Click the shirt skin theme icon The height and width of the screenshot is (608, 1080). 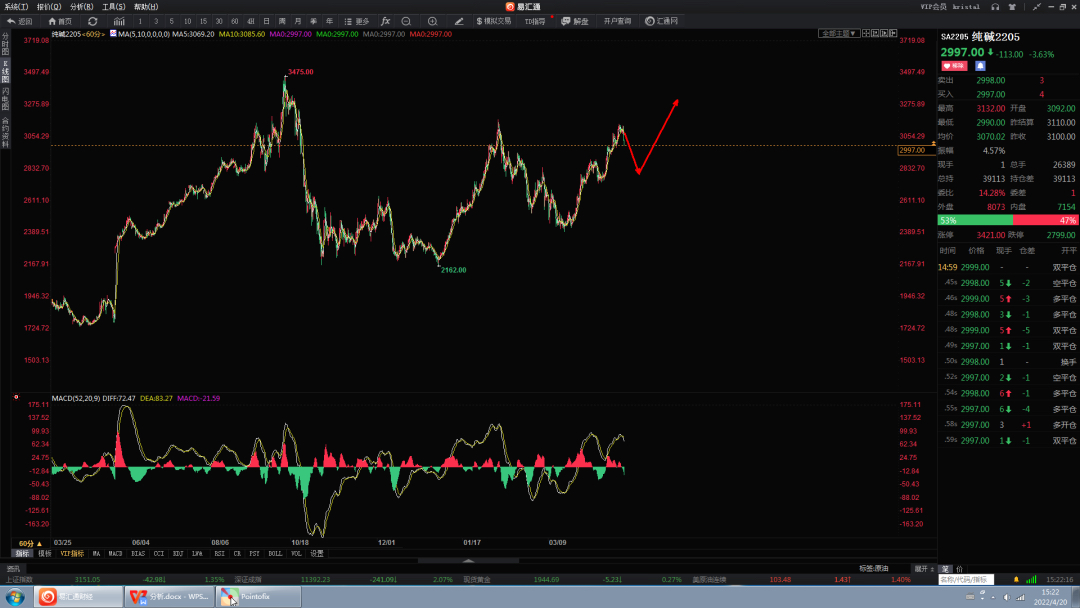pyautogui.click(x=1012, y=6)
